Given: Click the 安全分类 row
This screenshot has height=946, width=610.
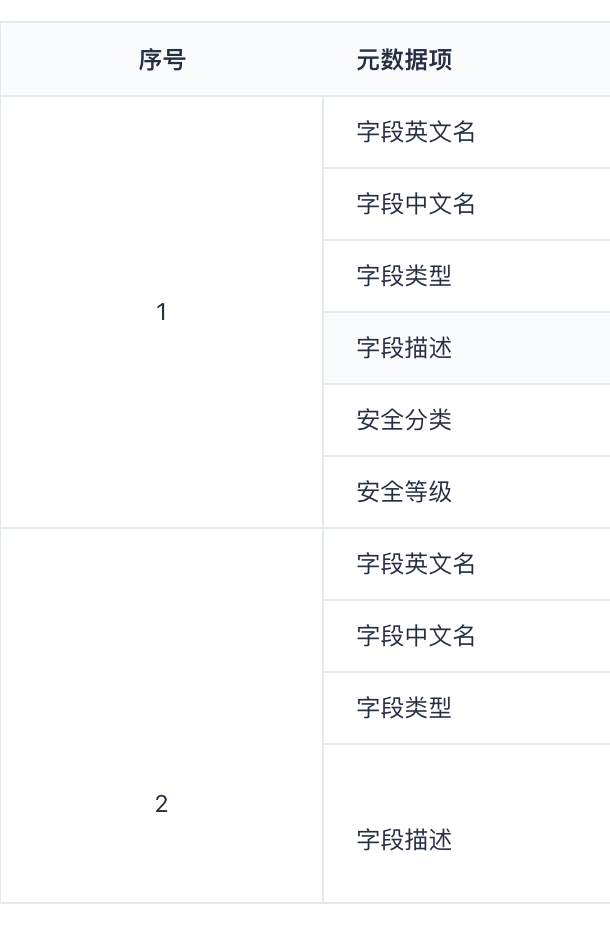Looking at the screenshot, I should click(466, 420).
